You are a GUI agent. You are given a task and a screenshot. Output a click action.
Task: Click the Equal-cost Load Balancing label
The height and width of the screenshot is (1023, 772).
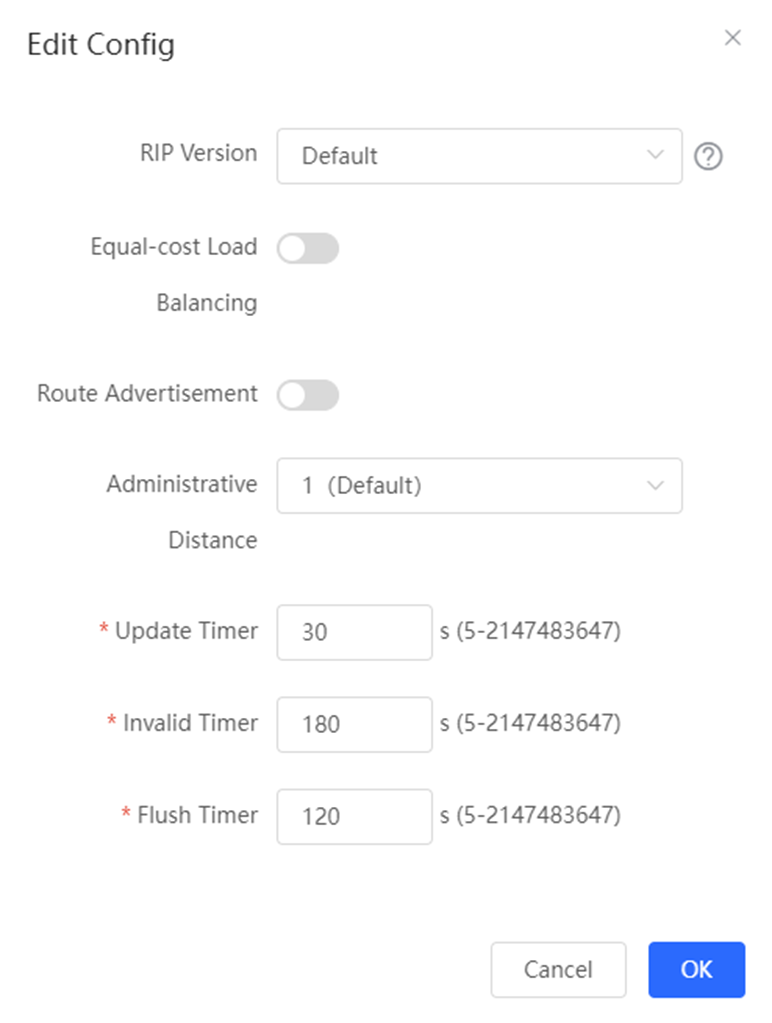[x=174, y=275]
